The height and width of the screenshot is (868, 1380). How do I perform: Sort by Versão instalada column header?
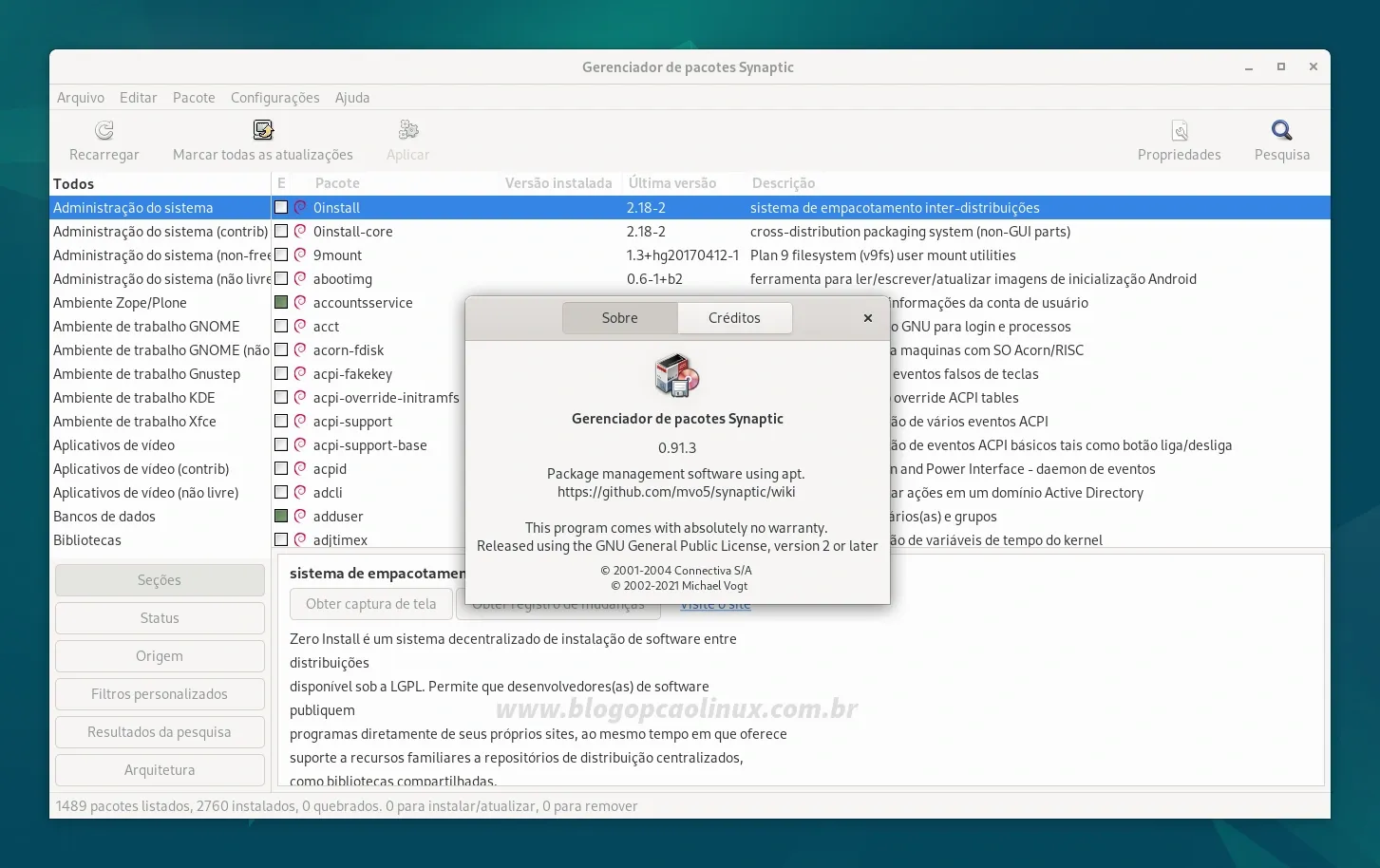558,182
